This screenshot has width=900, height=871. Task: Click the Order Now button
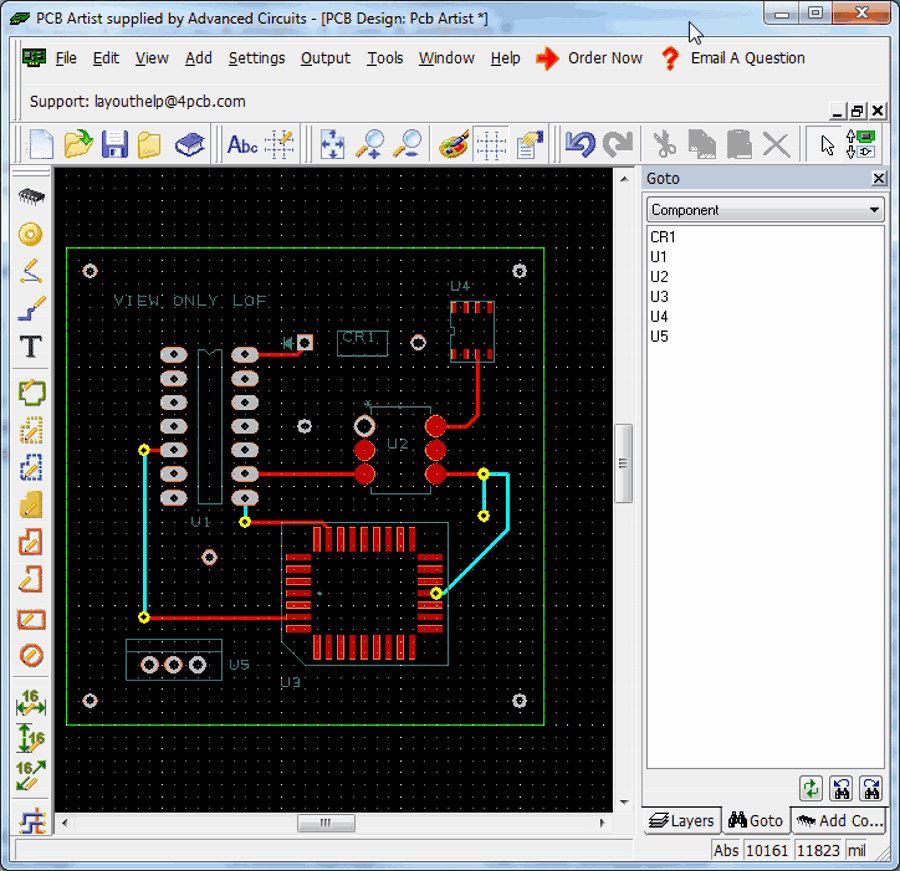click(x=589, y=58)
